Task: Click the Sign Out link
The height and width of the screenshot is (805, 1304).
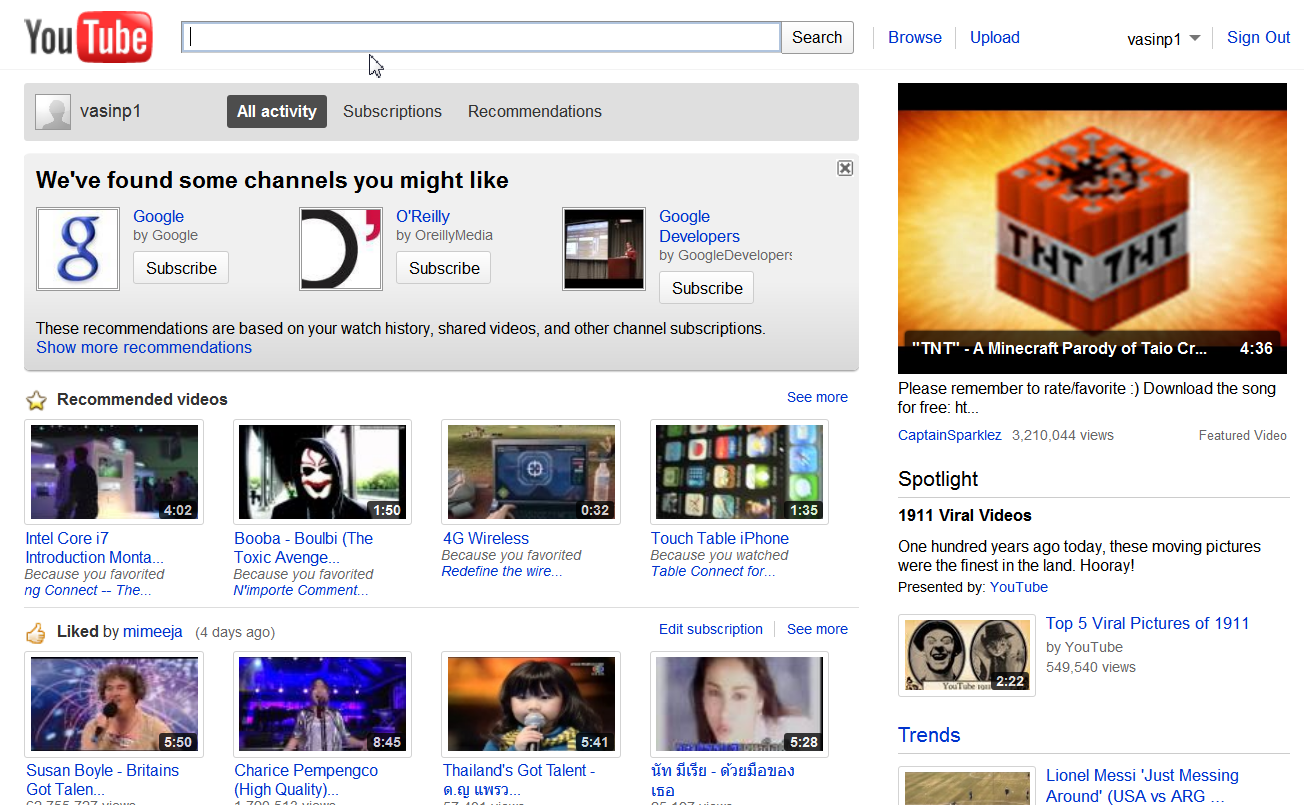Action: pyautogui.click(x=1258, y=37)
